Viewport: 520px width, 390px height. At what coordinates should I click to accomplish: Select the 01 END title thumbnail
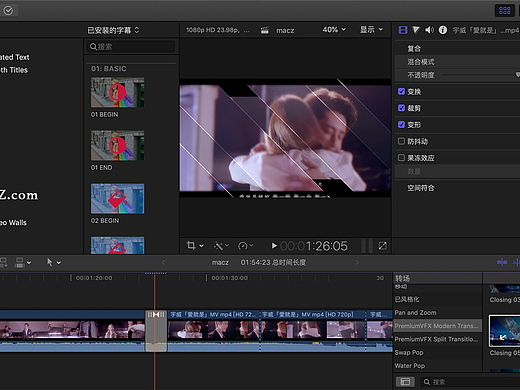(x=118, y=145)
